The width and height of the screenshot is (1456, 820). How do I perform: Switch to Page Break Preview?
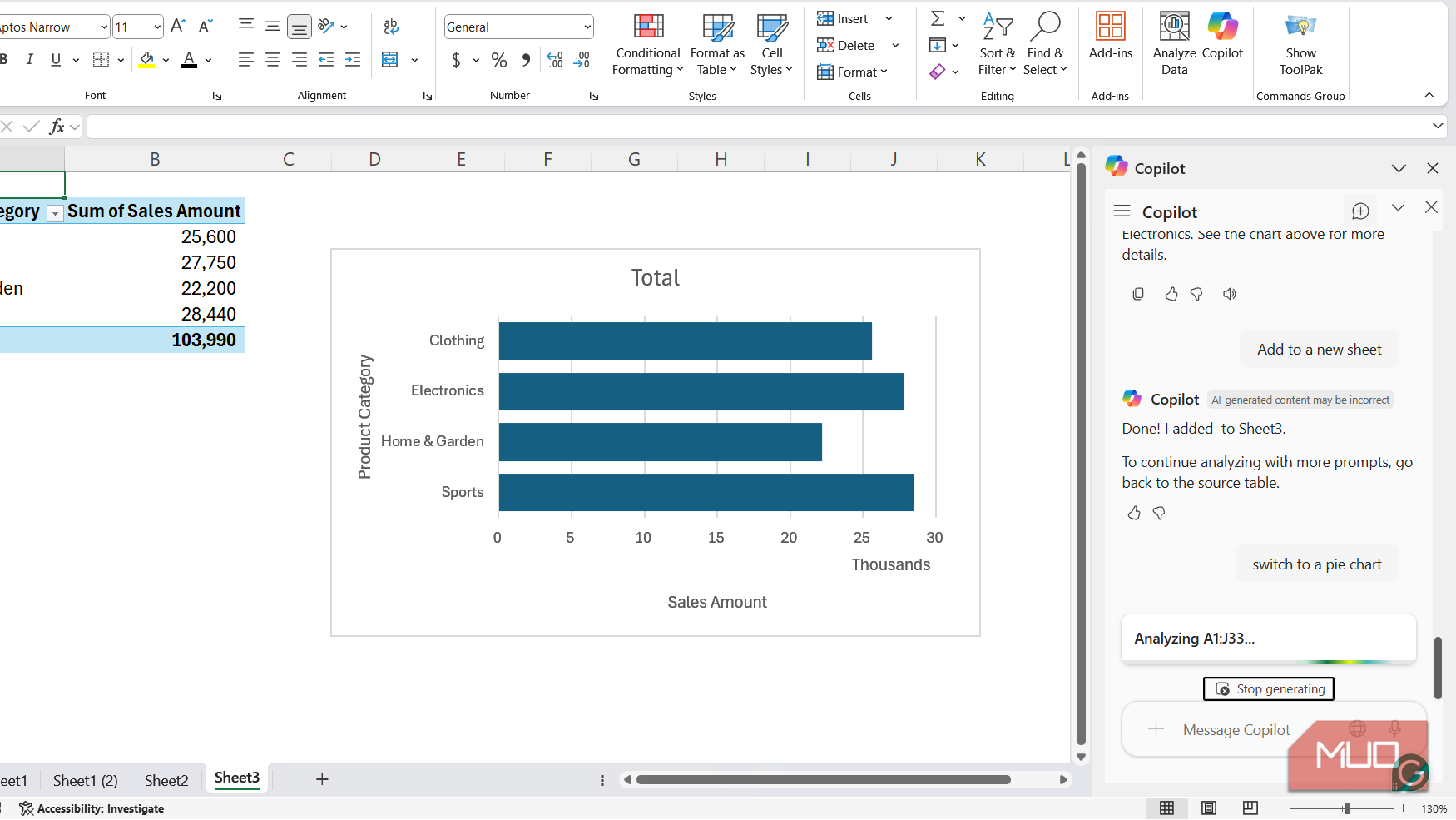tap(1250, 808)
